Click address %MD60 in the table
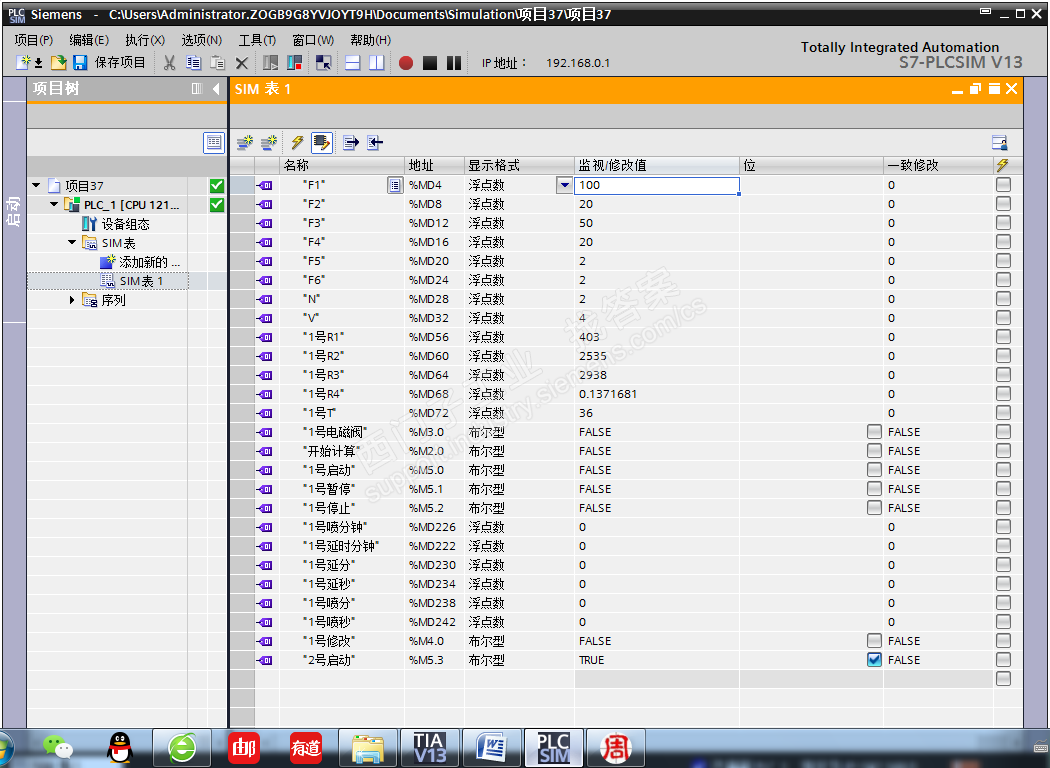1050x768 pixels. click(x=429, y=356)
